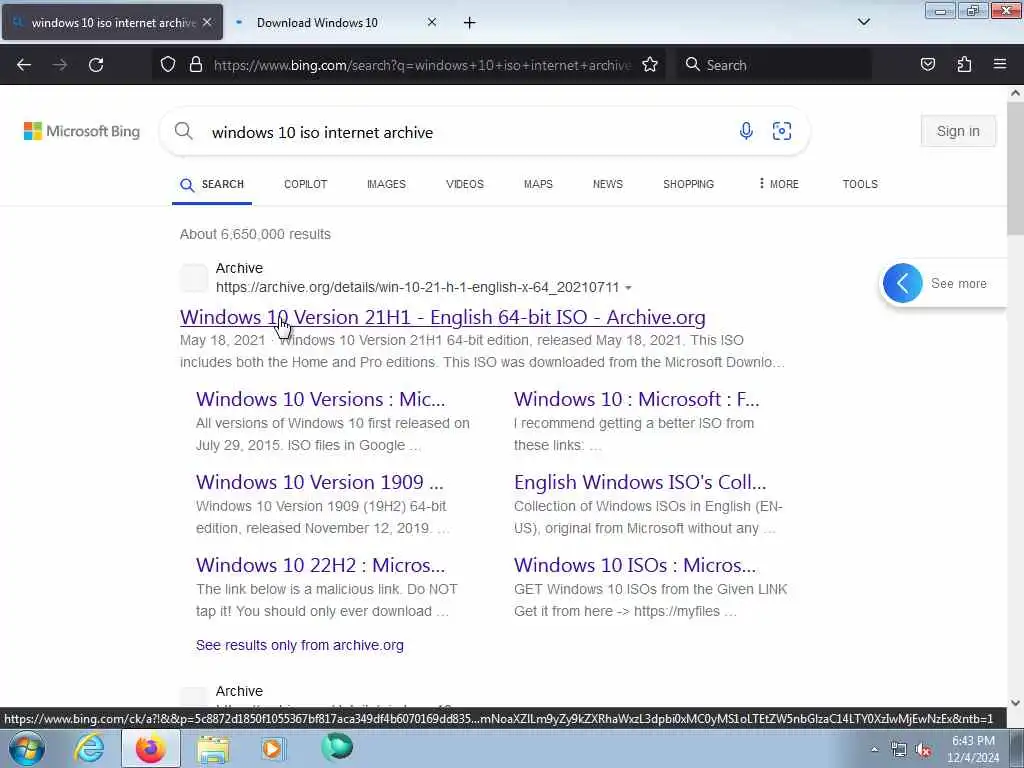The height and width of the screenshot is (768, 1024).
Task: Open the Firefox extensions puzzle icon
Action: point(964,64)
